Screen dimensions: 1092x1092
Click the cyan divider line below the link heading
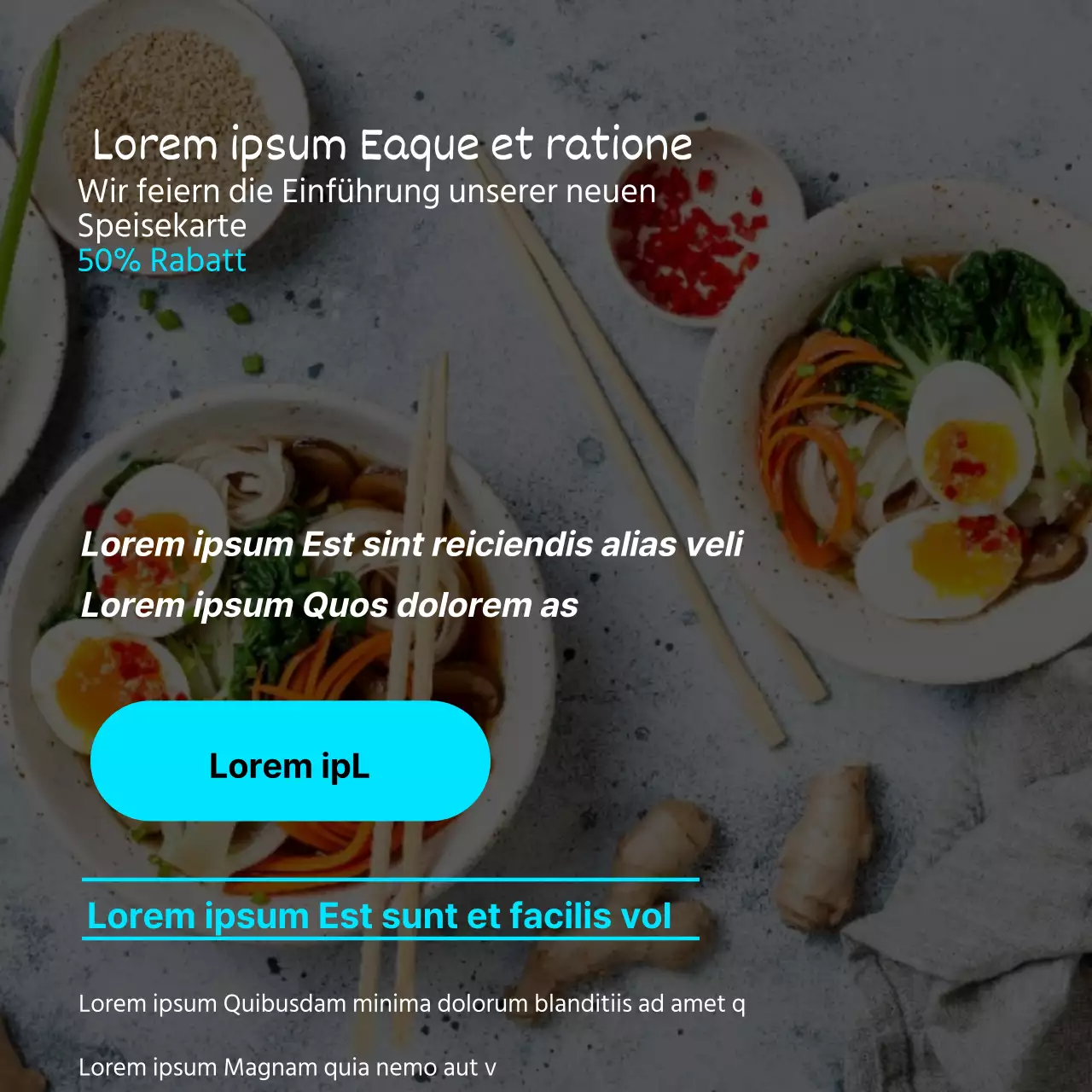tap(391, 938)
